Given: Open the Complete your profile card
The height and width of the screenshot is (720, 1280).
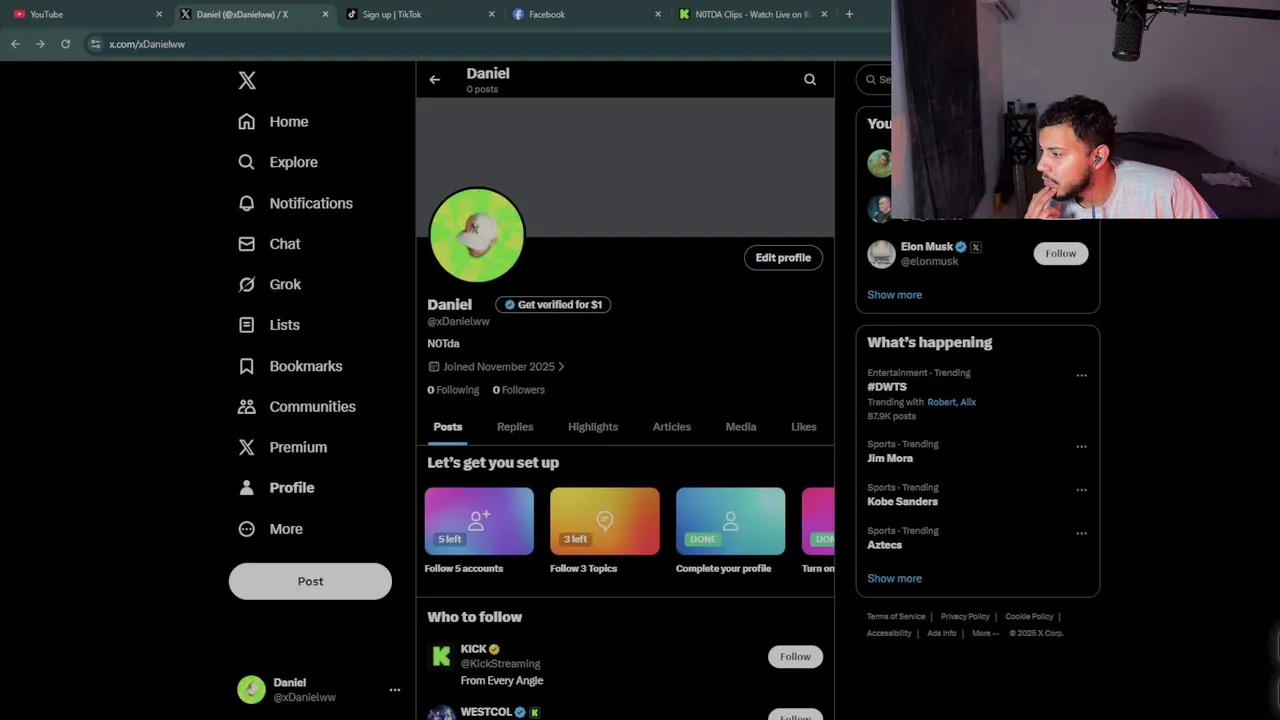Looking at the screenshot, I should tap(730, 531).
